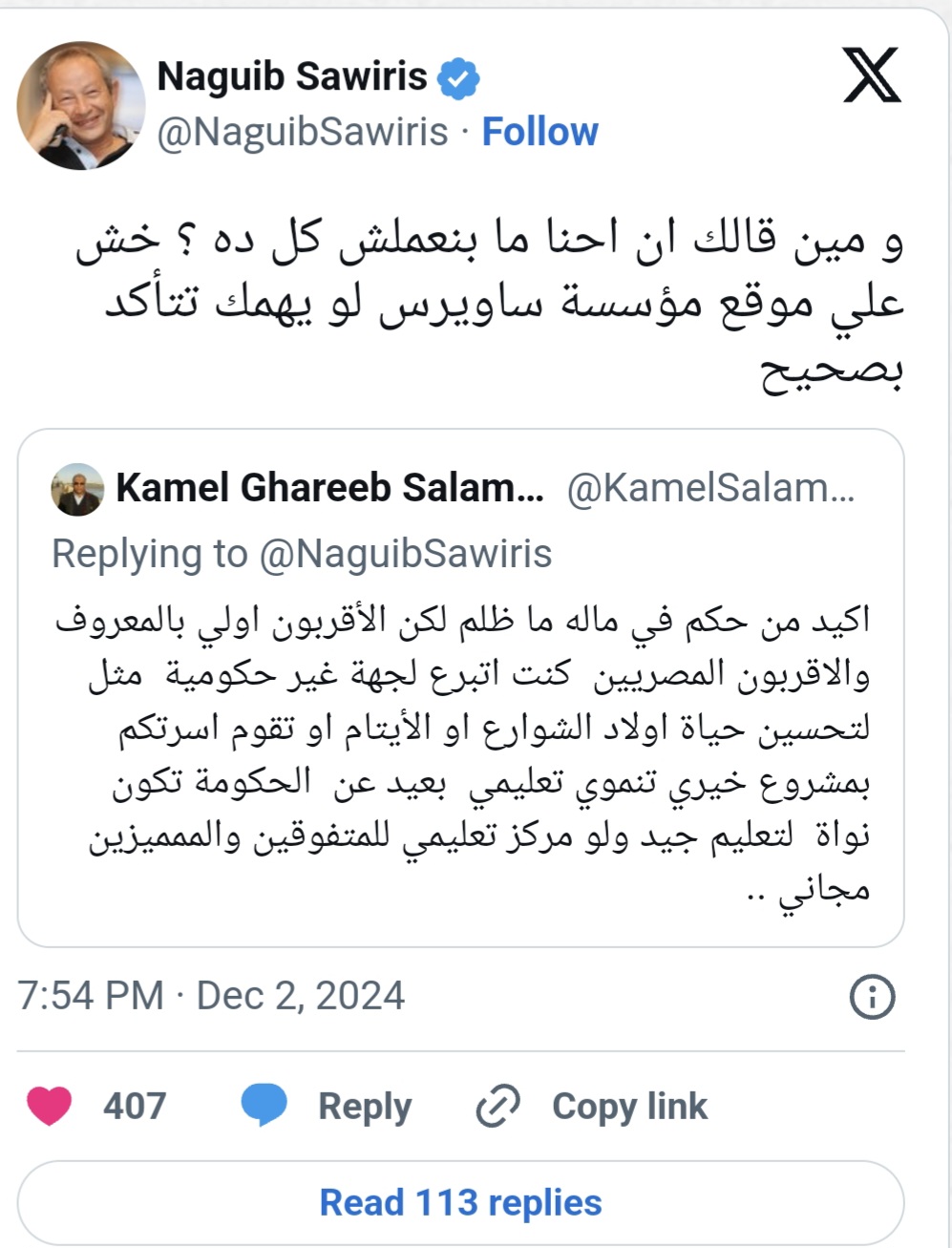The width and height of the screenshot is (952, 1248).
Task: Click the chain link icon
Action: point(498,1106)
